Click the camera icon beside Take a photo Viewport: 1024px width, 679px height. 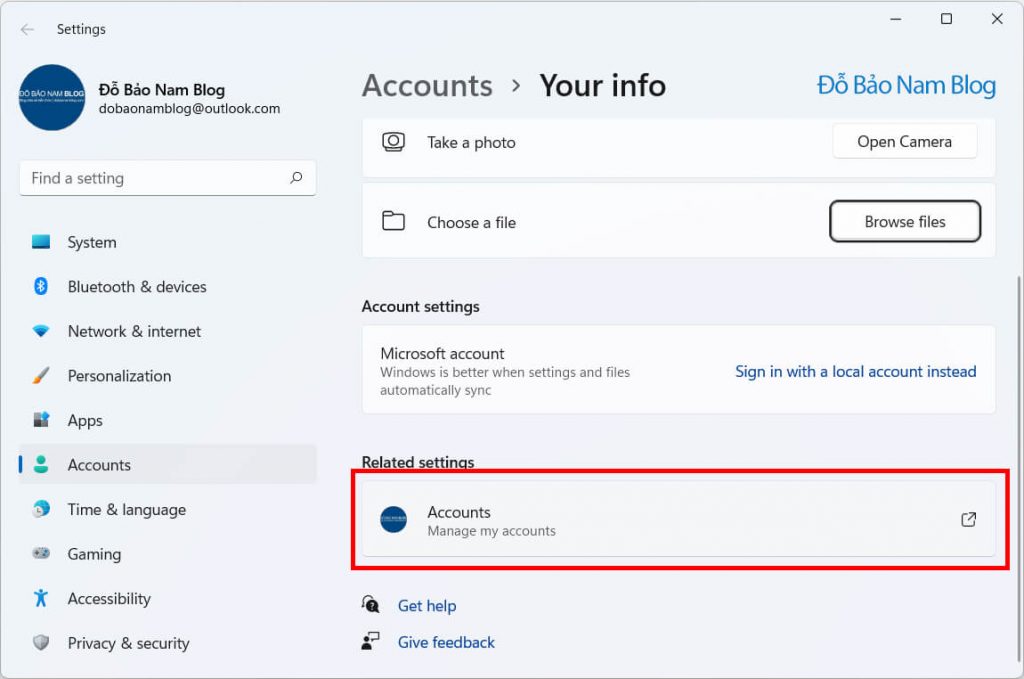point(393,142)
